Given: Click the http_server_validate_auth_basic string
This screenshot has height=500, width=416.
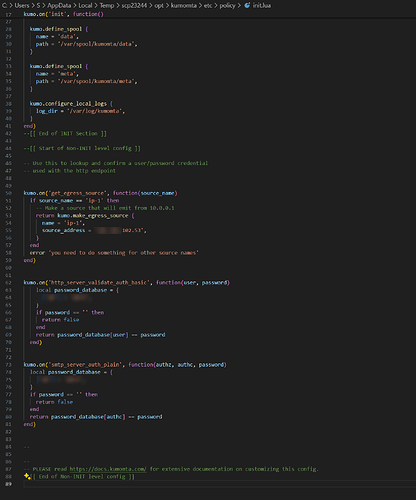Looking at the screenshot, I should pos(99,282).
